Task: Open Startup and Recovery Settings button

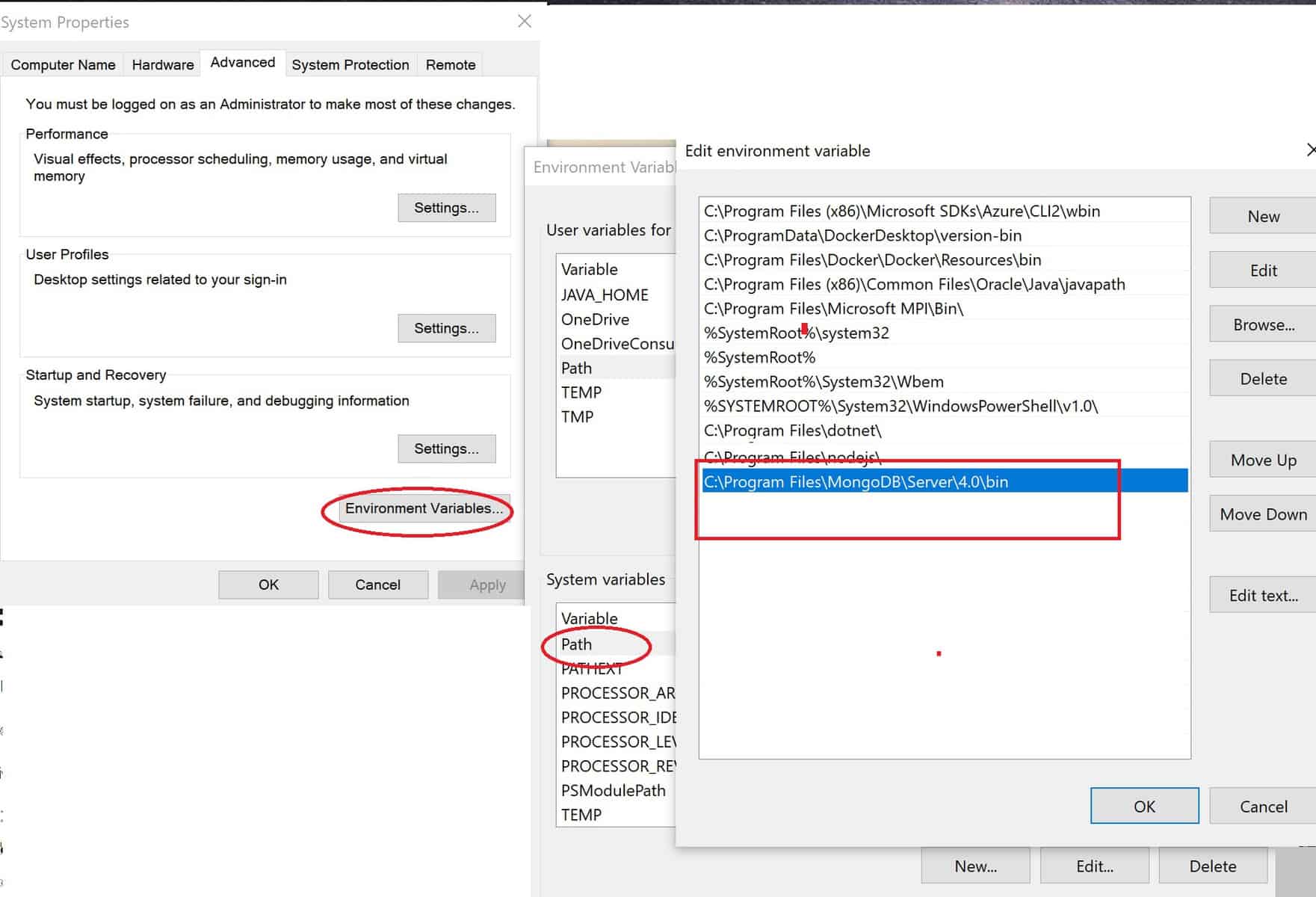Action: (x=447, y=449)
